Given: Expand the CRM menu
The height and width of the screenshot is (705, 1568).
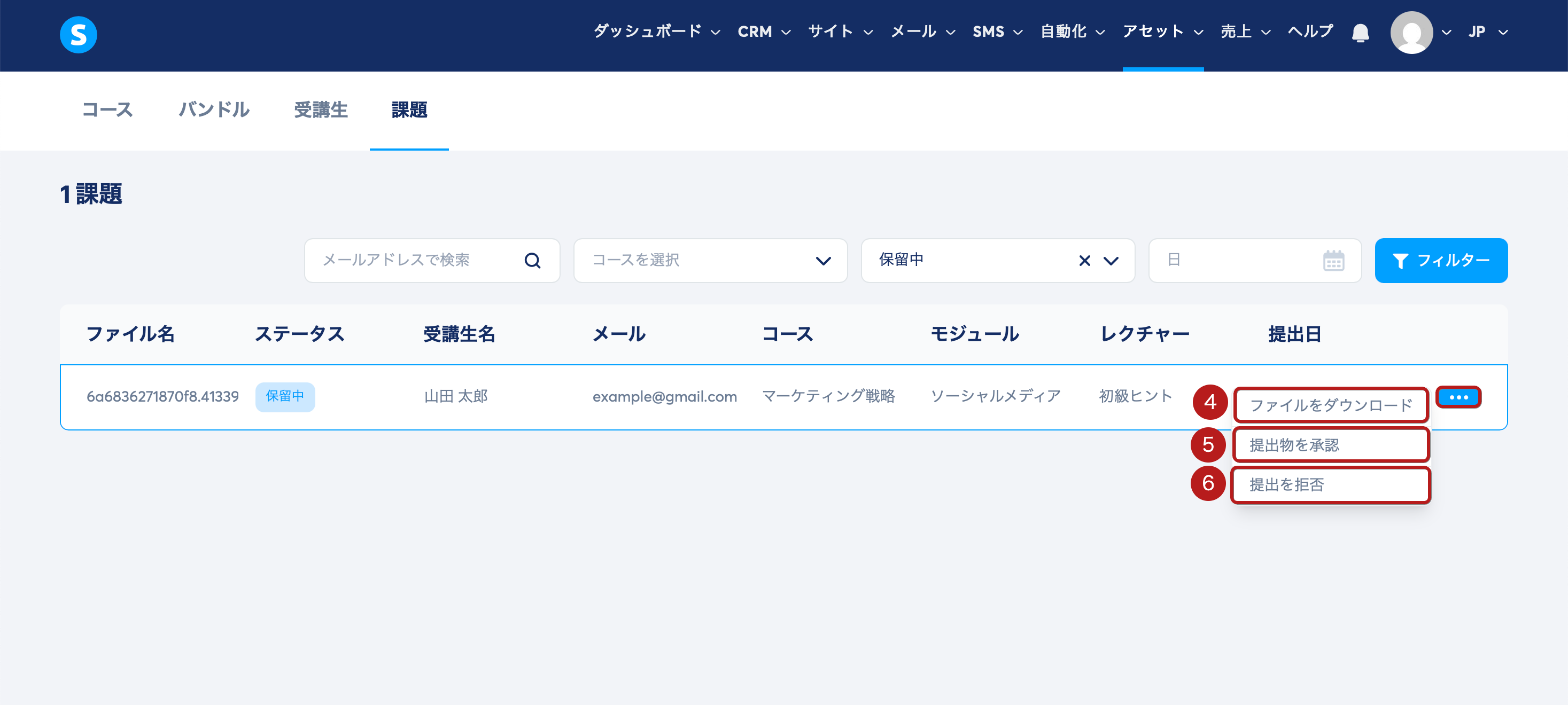Looking at the screenshot, I should 764,32.
